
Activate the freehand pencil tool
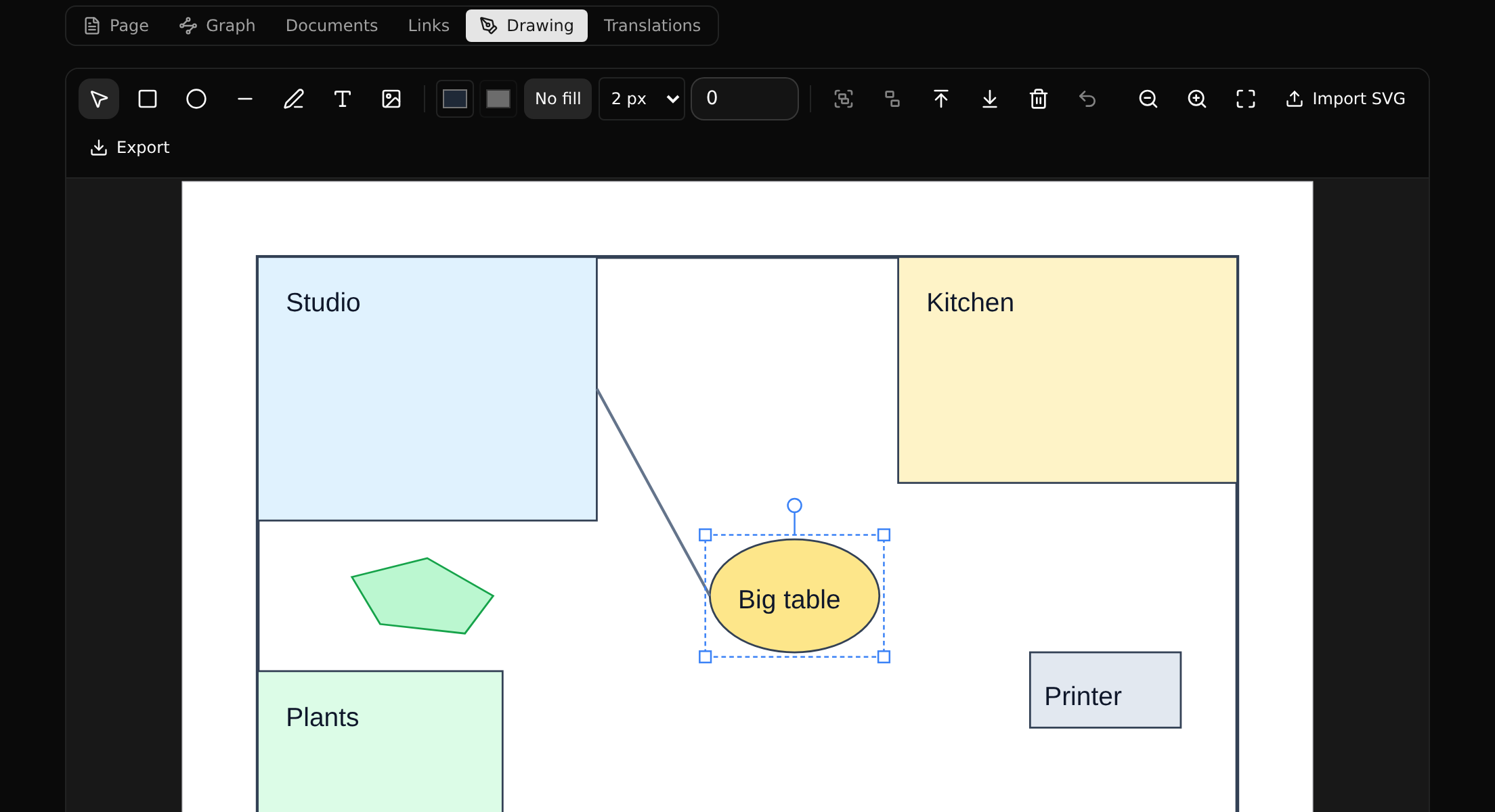tap(294, 99)
